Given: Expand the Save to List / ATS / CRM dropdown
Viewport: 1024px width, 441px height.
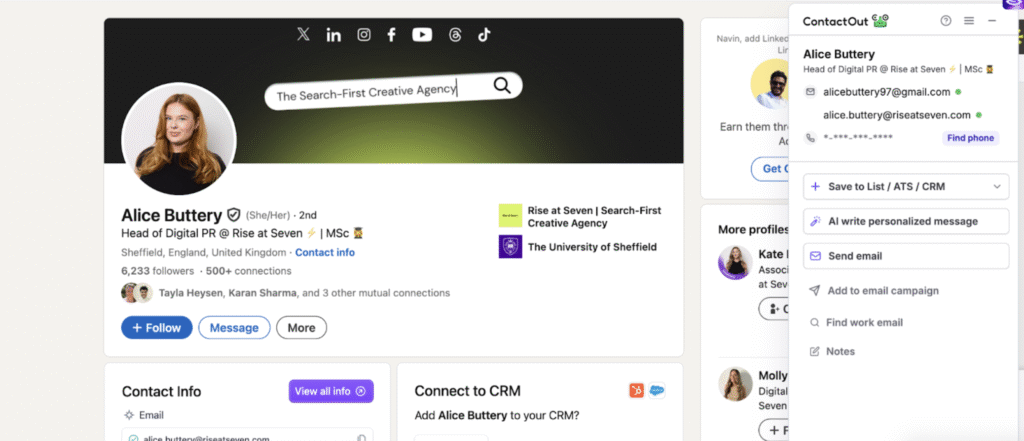Looking at the screenshot, I should tap(906, 186).
